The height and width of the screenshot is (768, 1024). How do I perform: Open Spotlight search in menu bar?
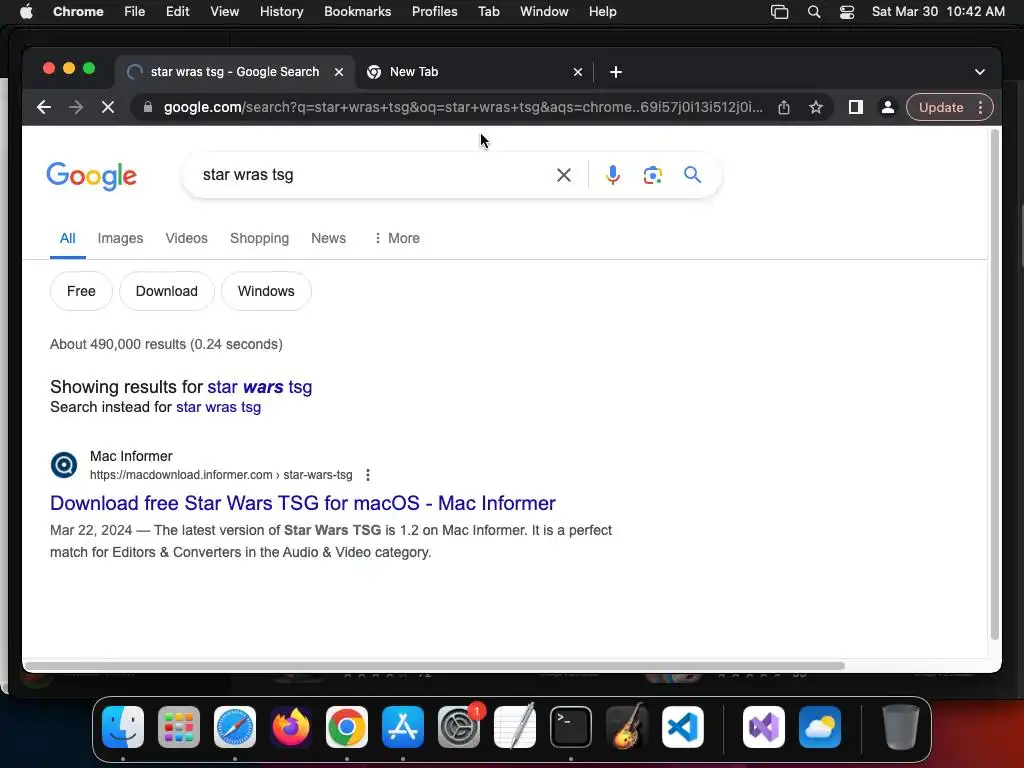(x=814, y=12)
